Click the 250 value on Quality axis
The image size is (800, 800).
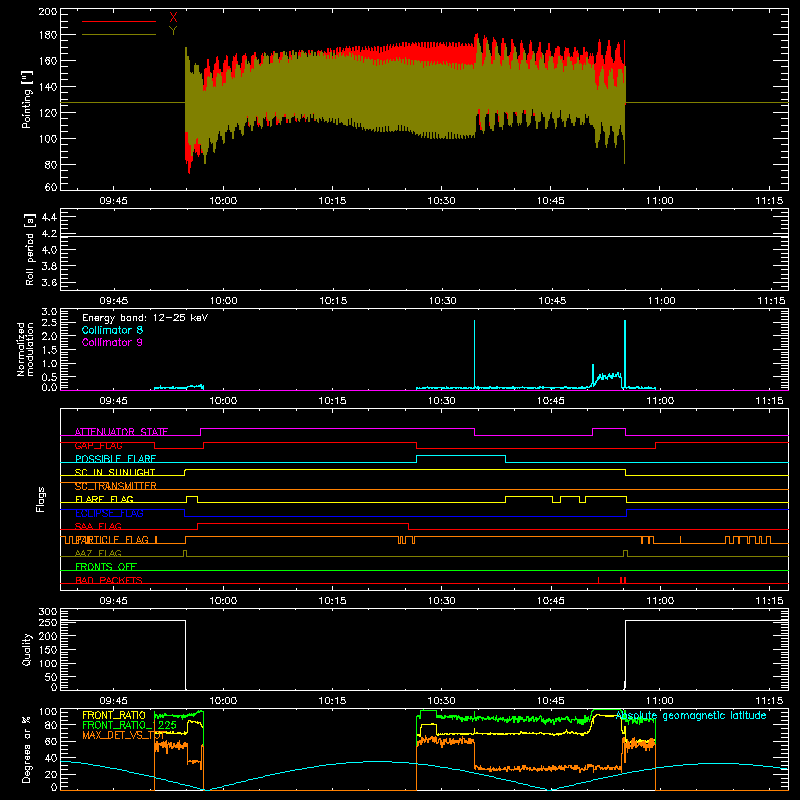click(47, 622)
